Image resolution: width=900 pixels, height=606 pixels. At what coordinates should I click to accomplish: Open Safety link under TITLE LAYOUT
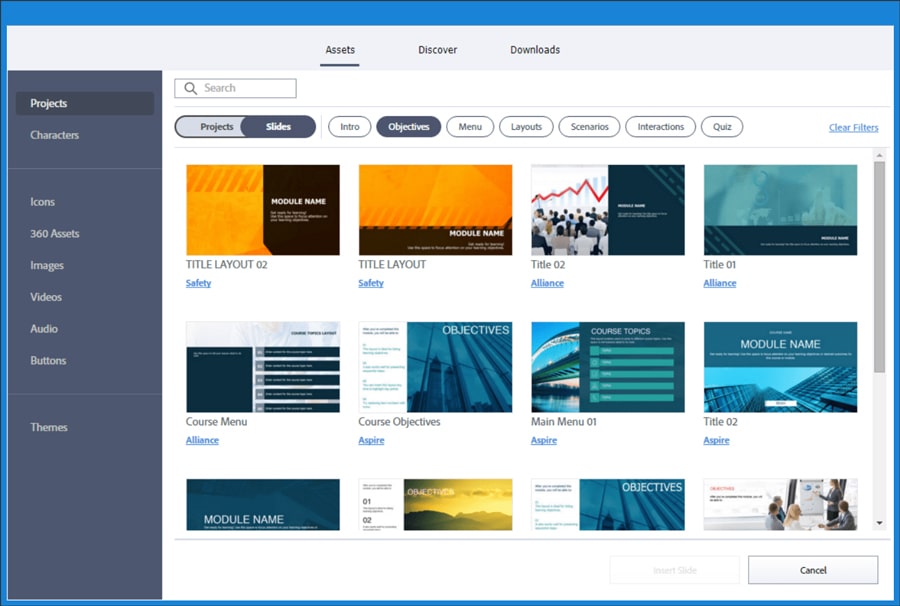pyautogui.click(x=371, y=283)
